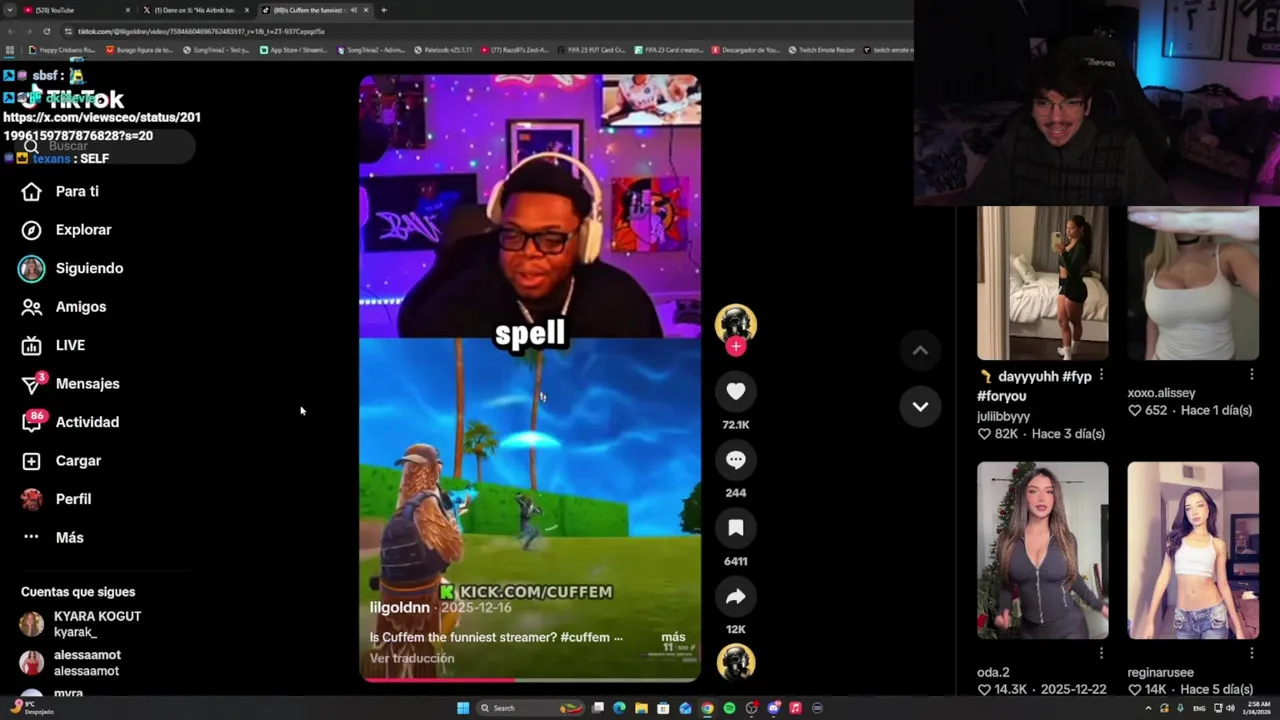1280x720 pixels.
Task: Open comments showing 244
Action: click(736, 460)
